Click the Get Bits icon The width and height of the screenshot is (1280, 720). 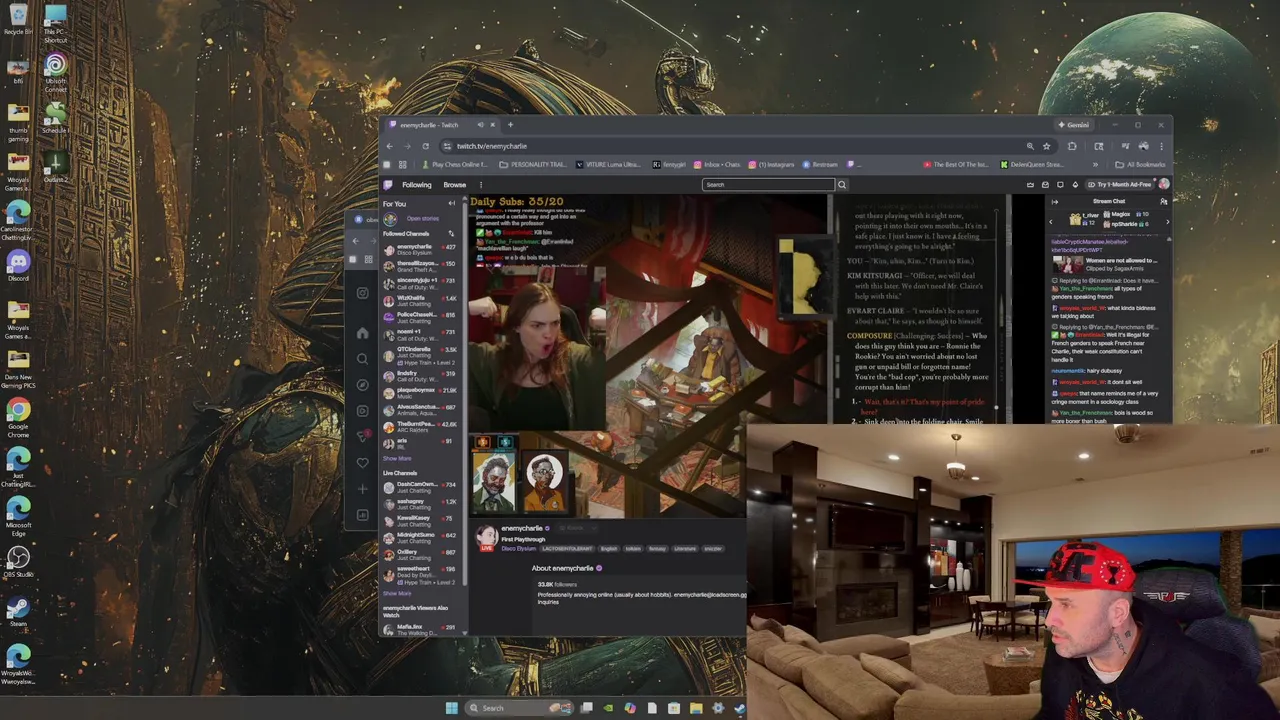(1075, 185)
